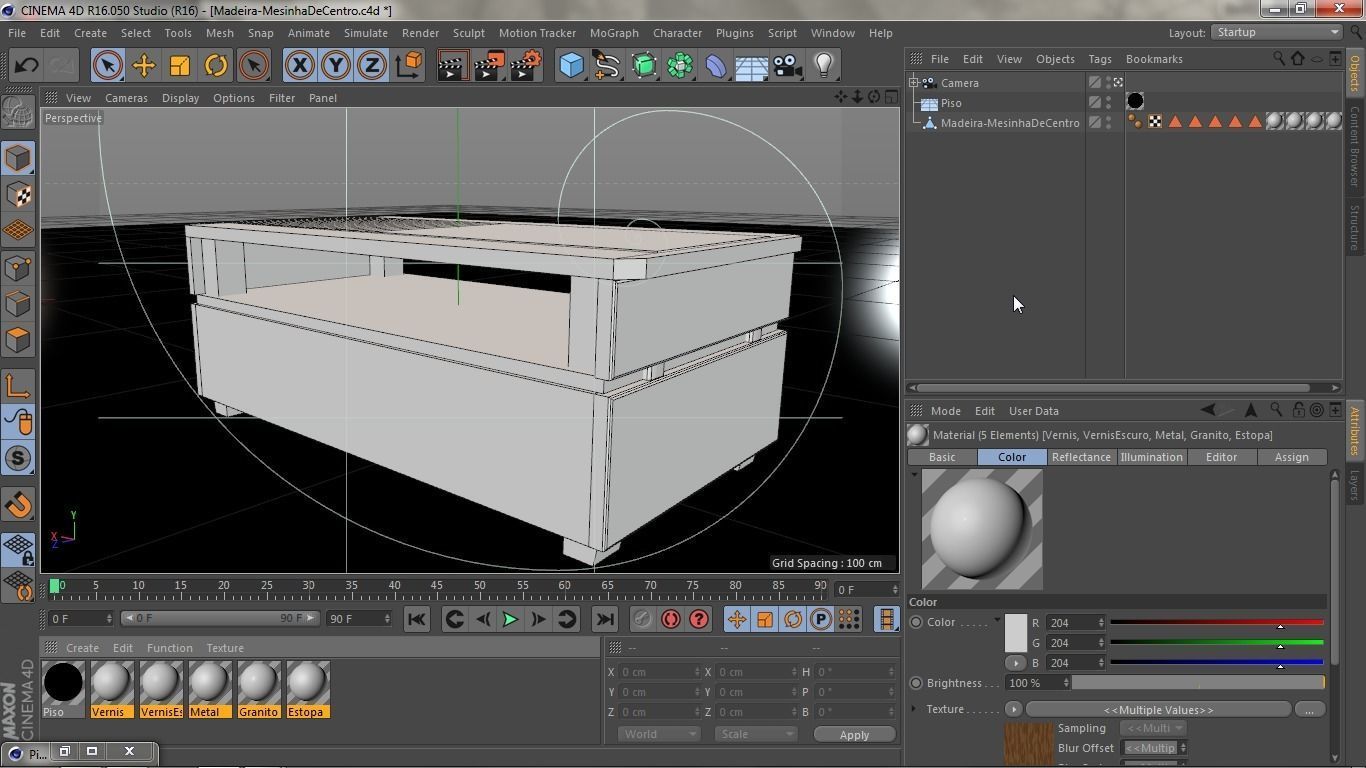Screen dimensions: 1366x768
Task: Toggle Parameter keyframe P button
Action: [x=820, y=619]
